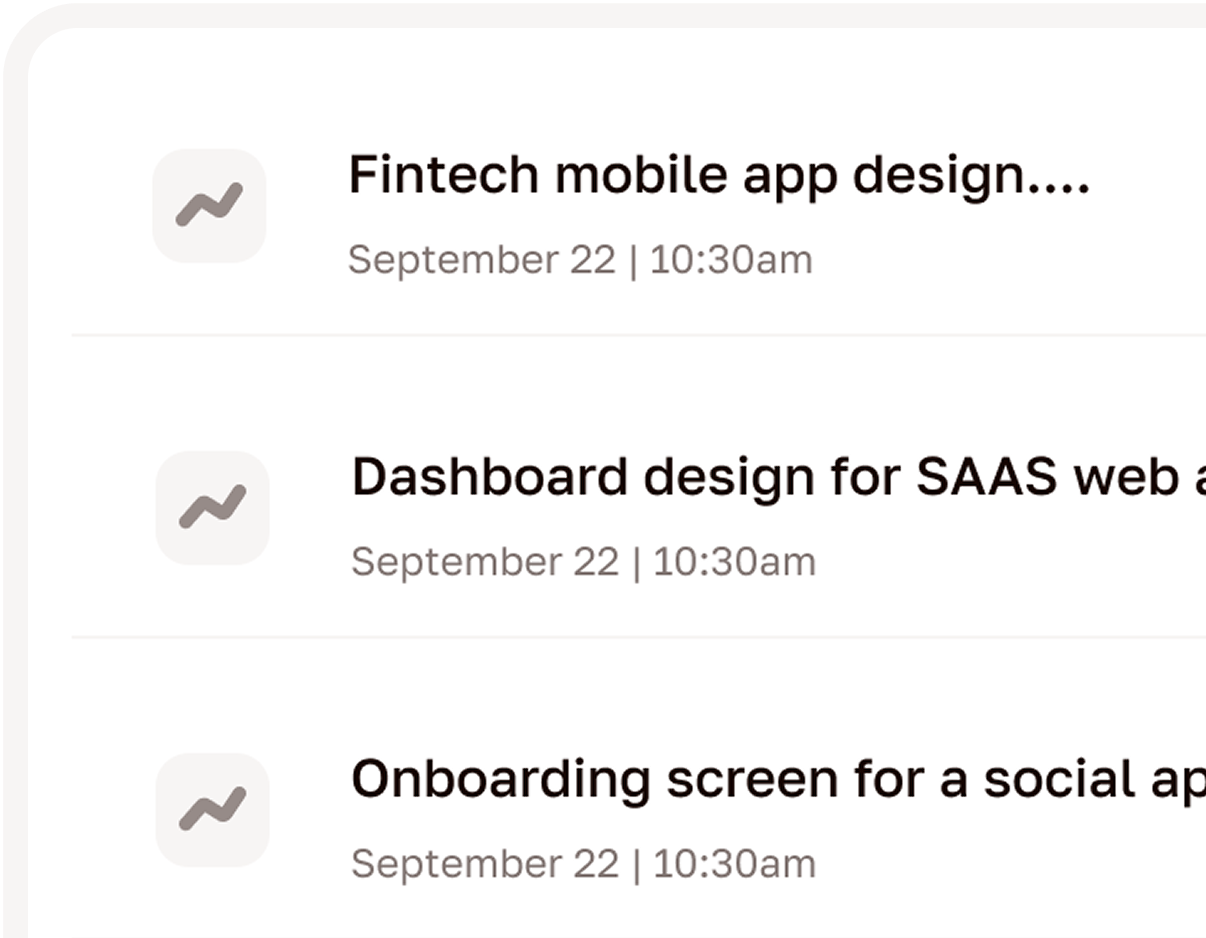Image resolution: width=1206 pixels, height=938 pixels.
Task: Open the zigzag icon beside Onboarding screen
Action: coord(212,809)
